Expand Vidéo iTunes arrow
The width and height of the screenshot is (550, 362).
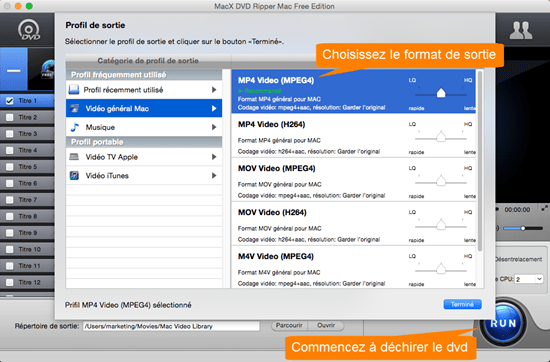click(x=214, y=175)
